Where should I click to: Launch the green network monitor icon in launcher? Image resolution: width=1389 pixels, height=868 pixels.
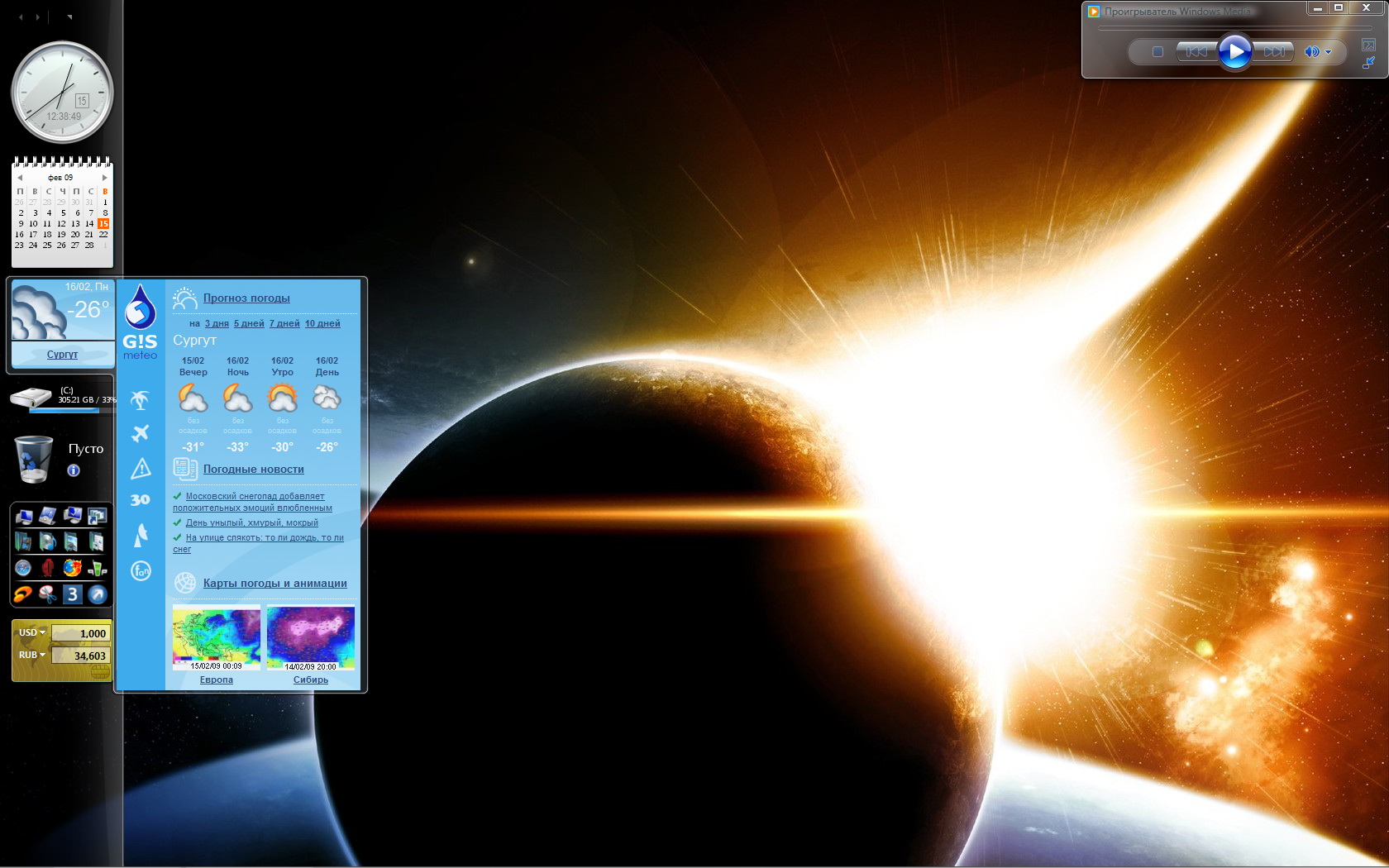click(98, 568)
